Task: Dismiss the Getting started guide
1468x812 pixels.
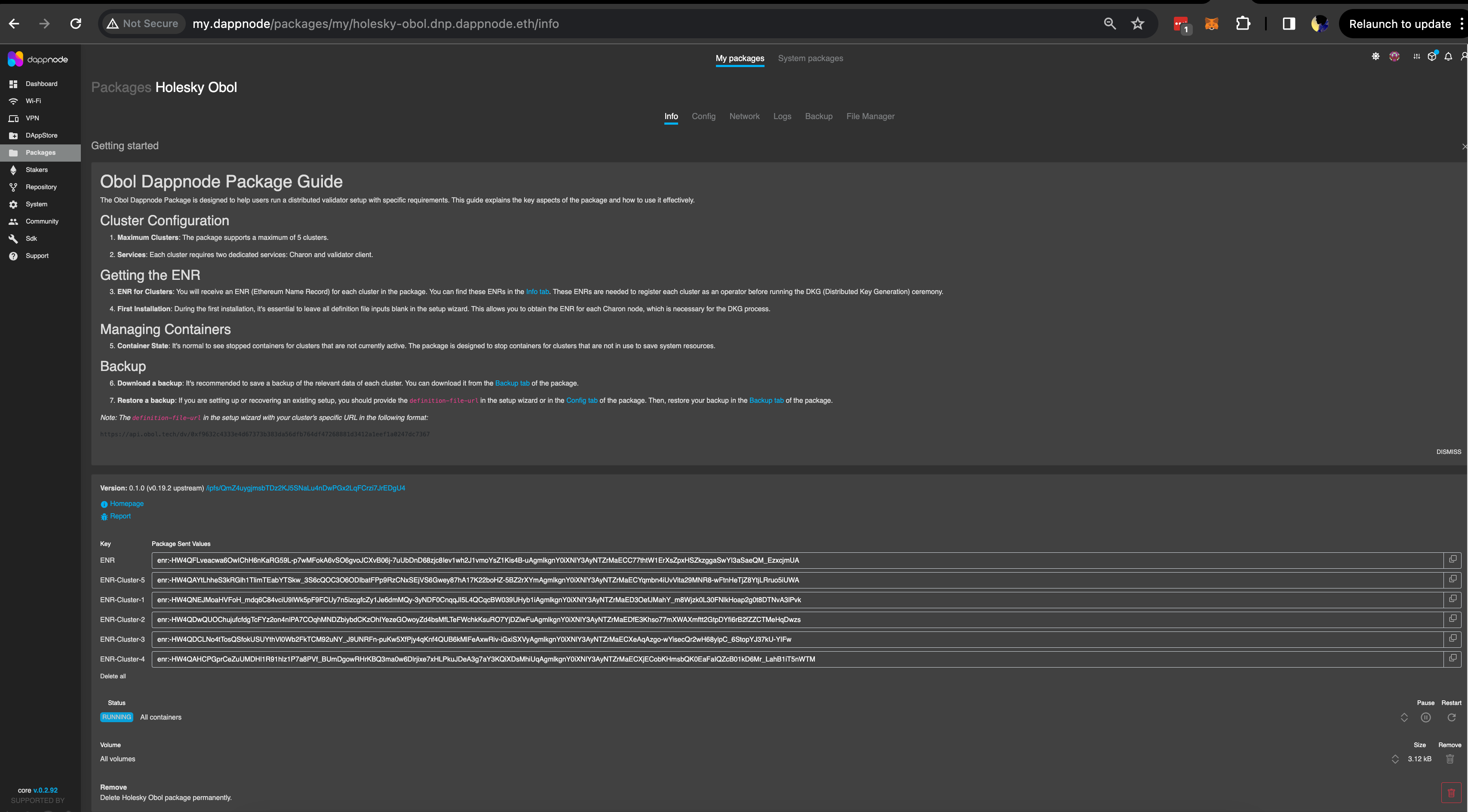Action: point(1448,452)
